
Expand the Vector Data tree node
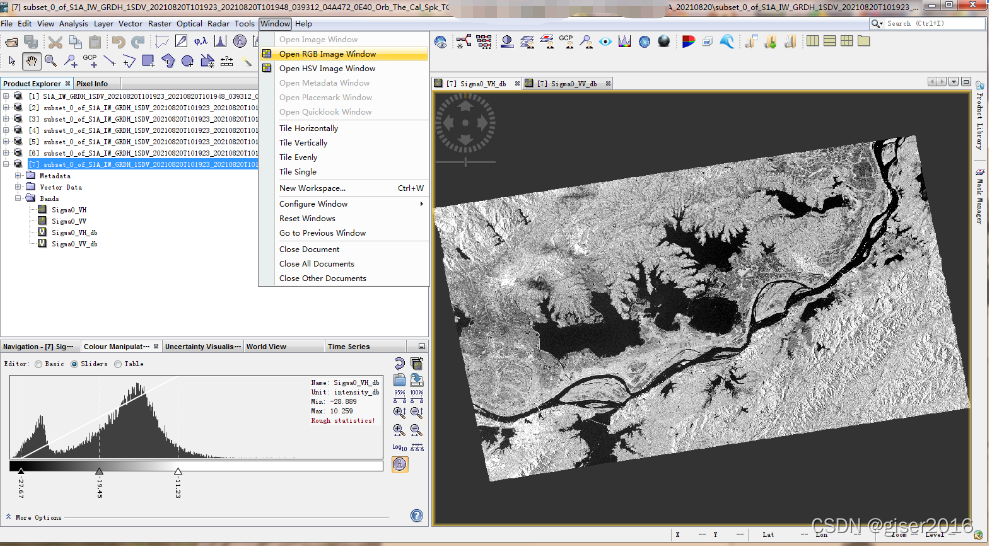pyautogui.click(x=18, y=187)
